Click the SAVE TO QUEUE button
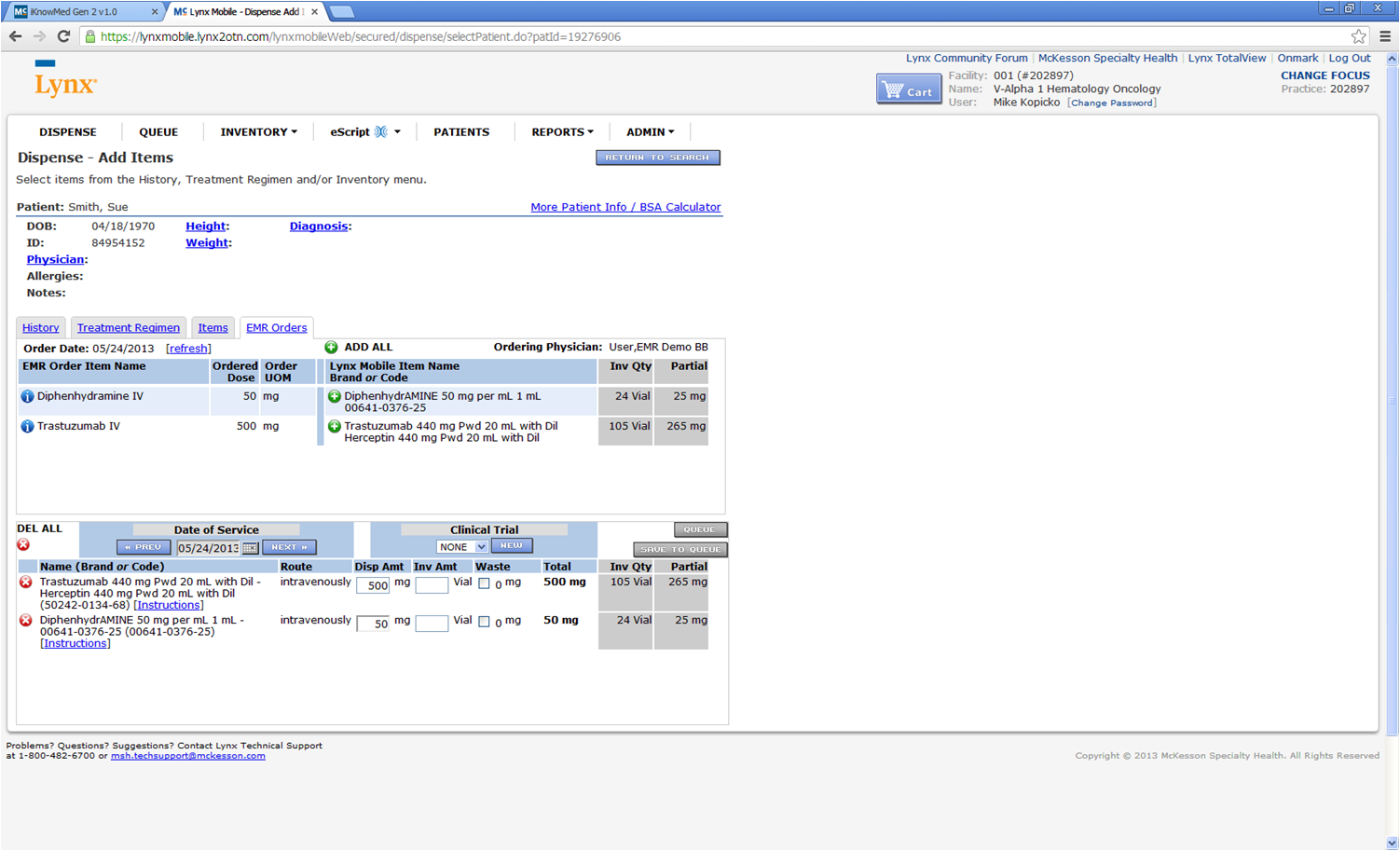 [x=680, y=549]
